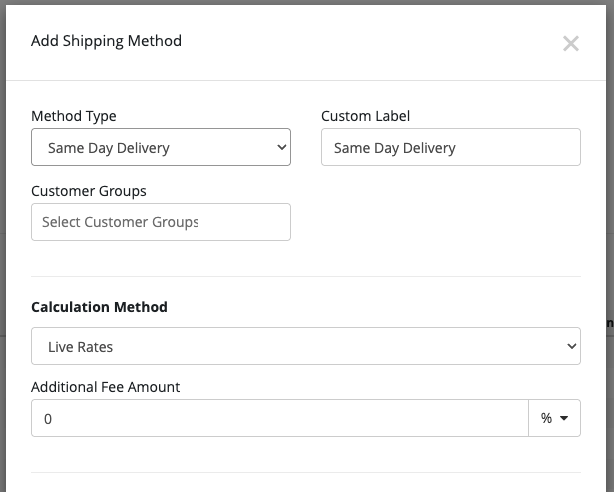Click the Custom Label field label
This screenshot has width=614, height=492.
(x=365, y=116)
